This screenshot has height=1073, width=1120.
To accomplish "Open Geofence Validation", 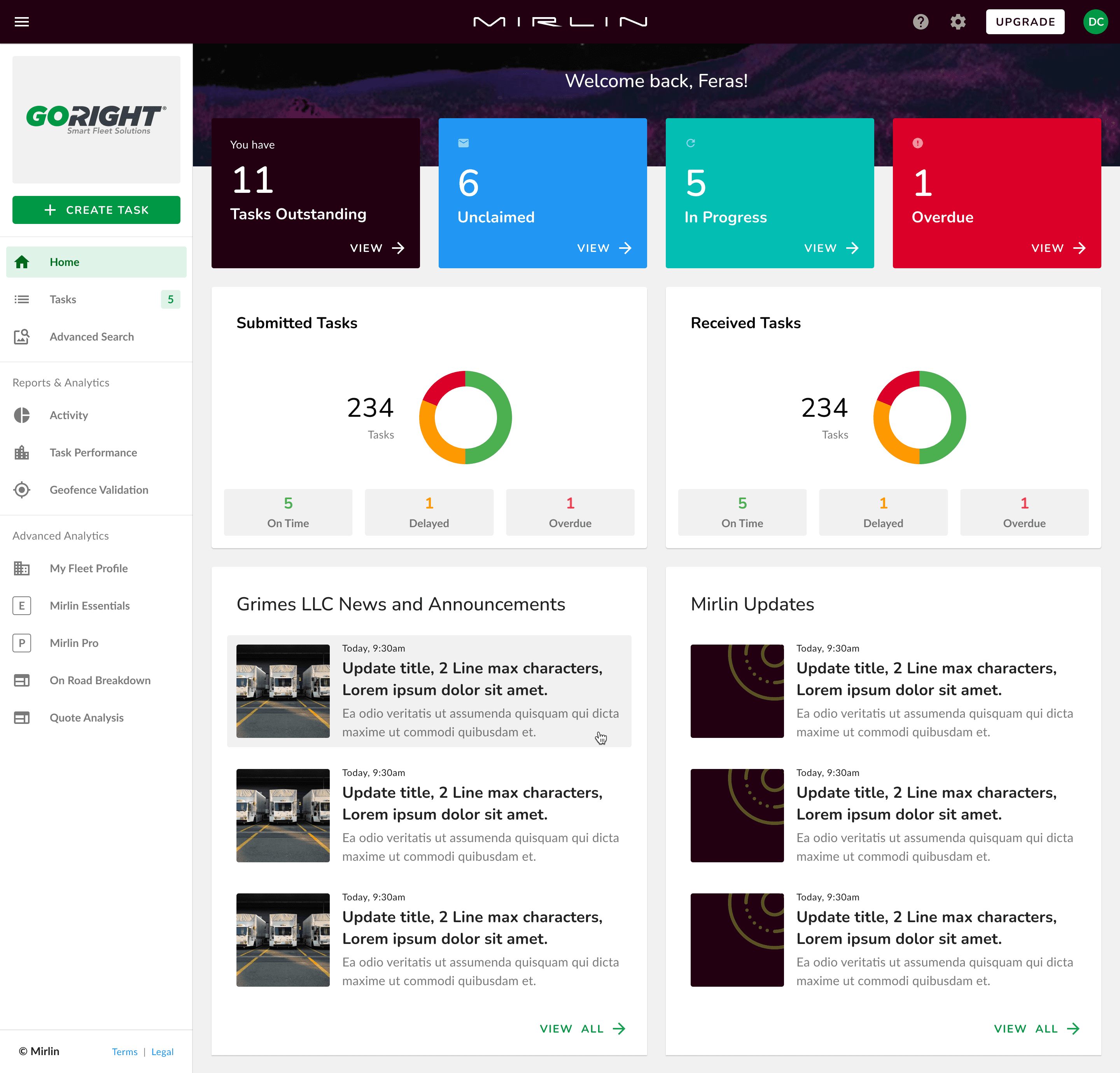I will click(96, 489).
